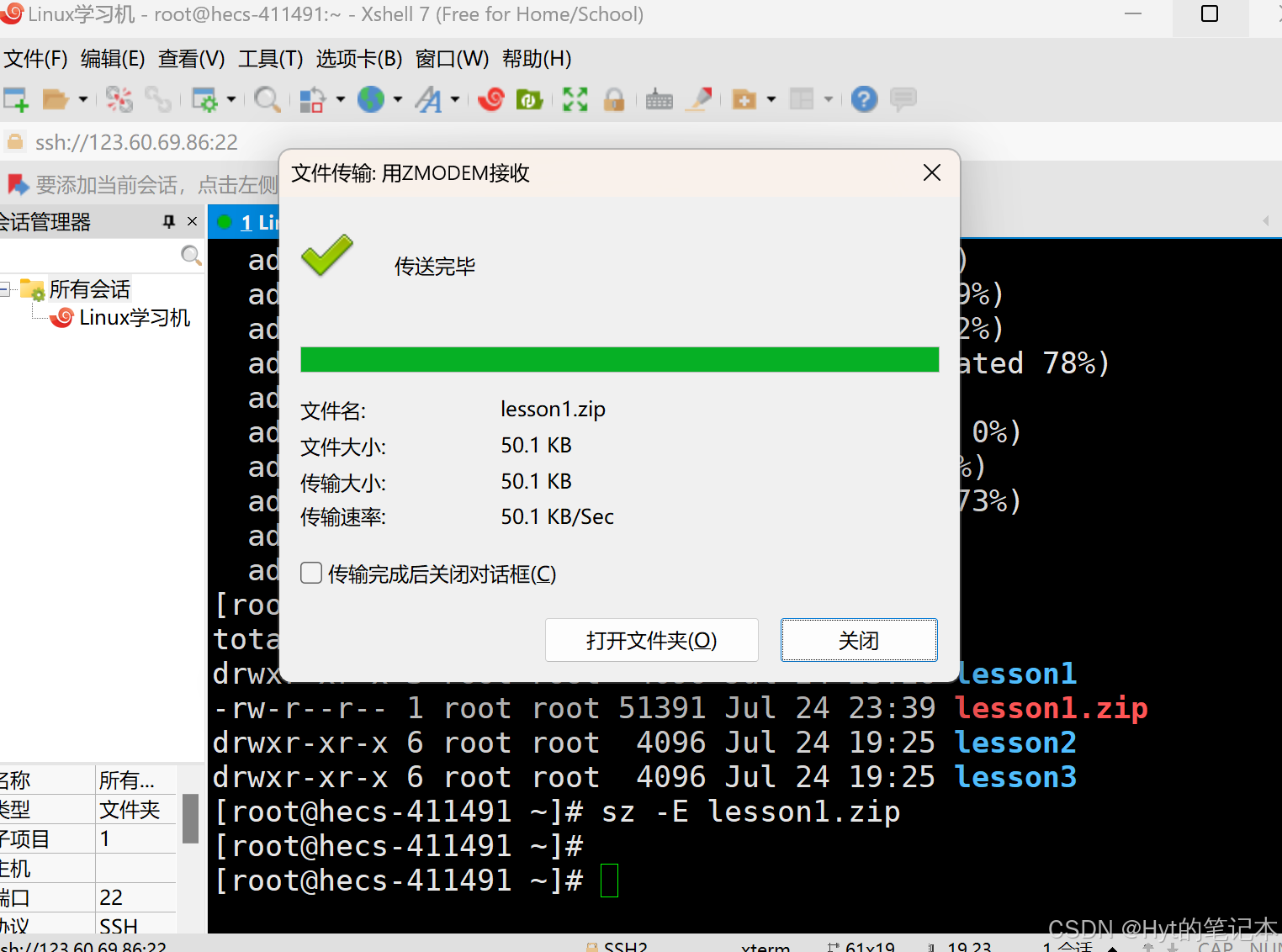Image resolution: width=1282 pixels, height=952 pixels.
Task: Expand the color scheme dropdown arrow
Action: [x=340, y=99]
